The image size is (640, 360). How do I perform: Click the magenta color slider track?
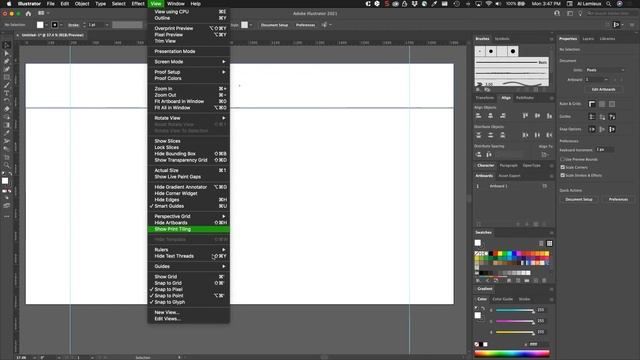515,321
